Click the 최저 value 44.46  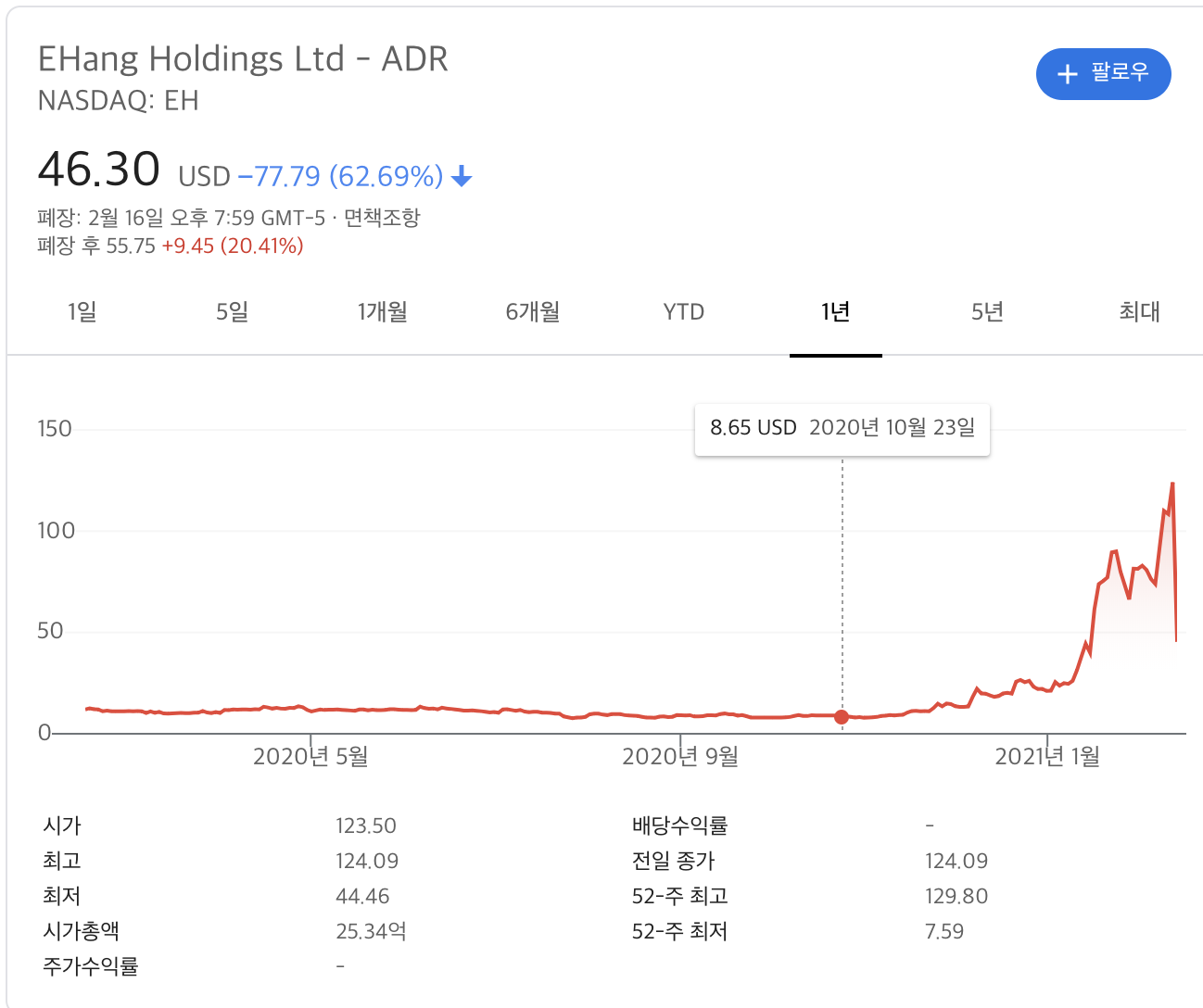coord(362,897)
